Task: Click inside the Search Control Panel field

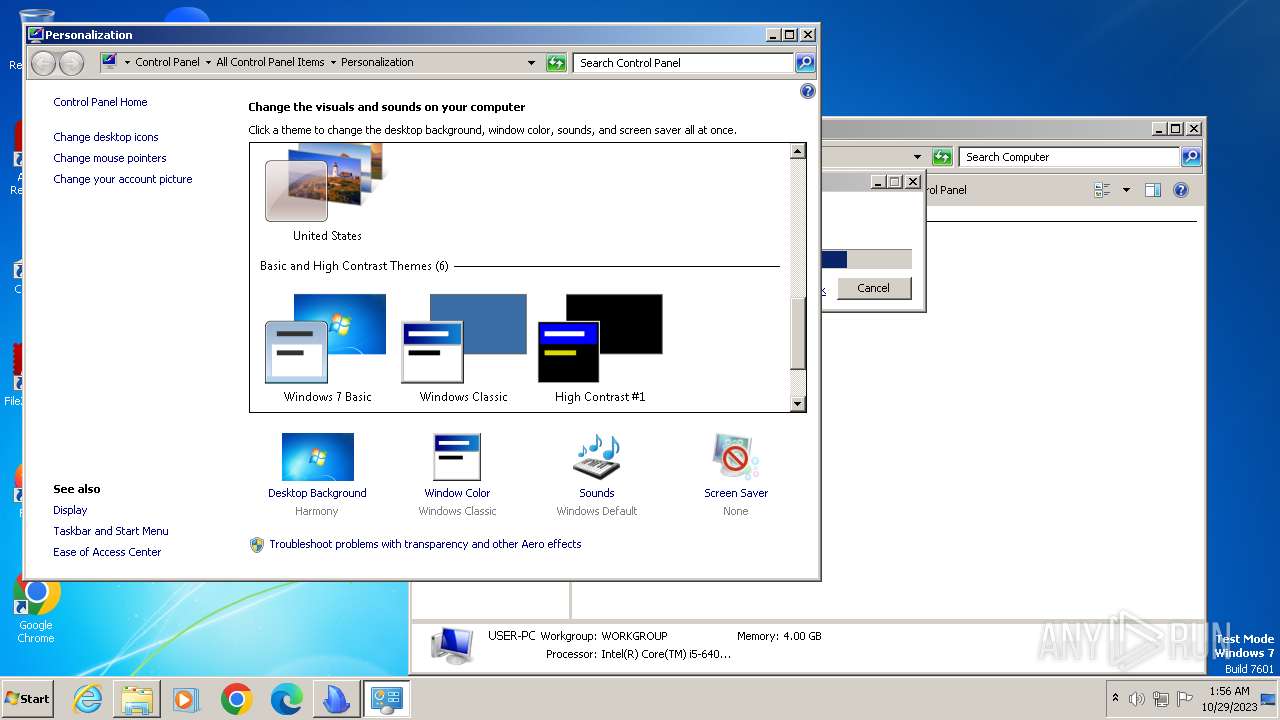Action: tap(684, 63)
